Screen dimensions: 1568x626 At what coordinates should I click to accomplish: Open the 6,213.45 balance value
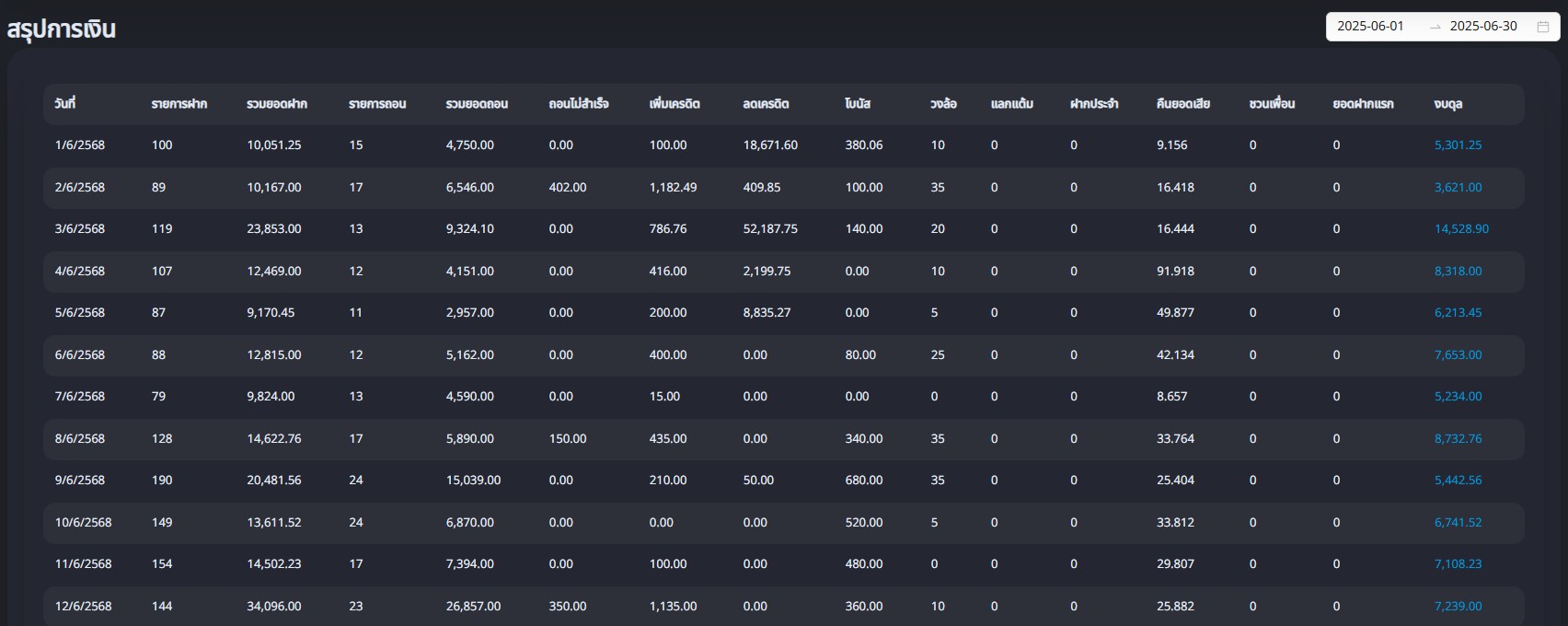[1458, 313]
